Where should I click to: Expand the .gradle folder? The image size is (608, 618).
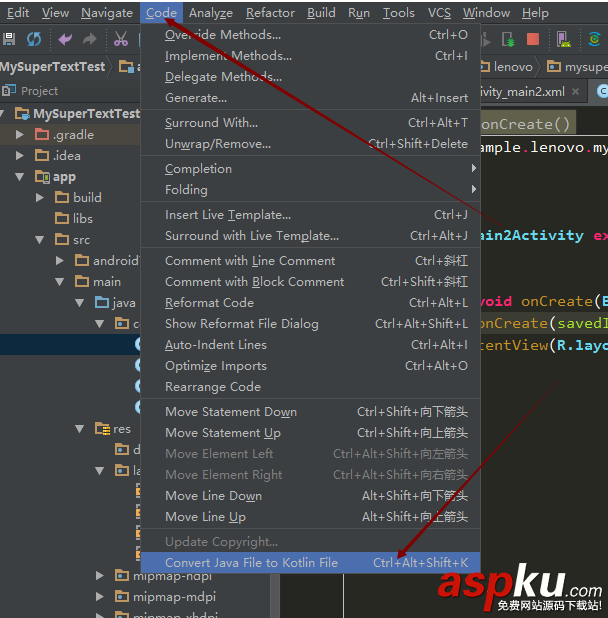19,135
